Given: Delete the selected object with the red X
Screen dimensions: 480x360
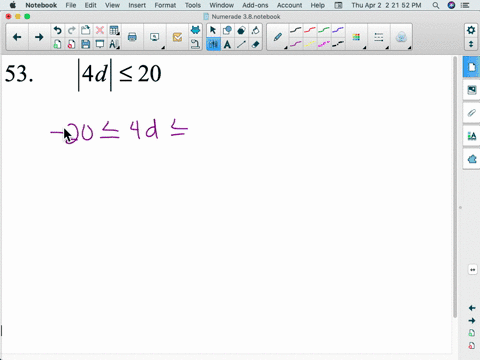Looking at the screenshot, I should click(100, 30).
